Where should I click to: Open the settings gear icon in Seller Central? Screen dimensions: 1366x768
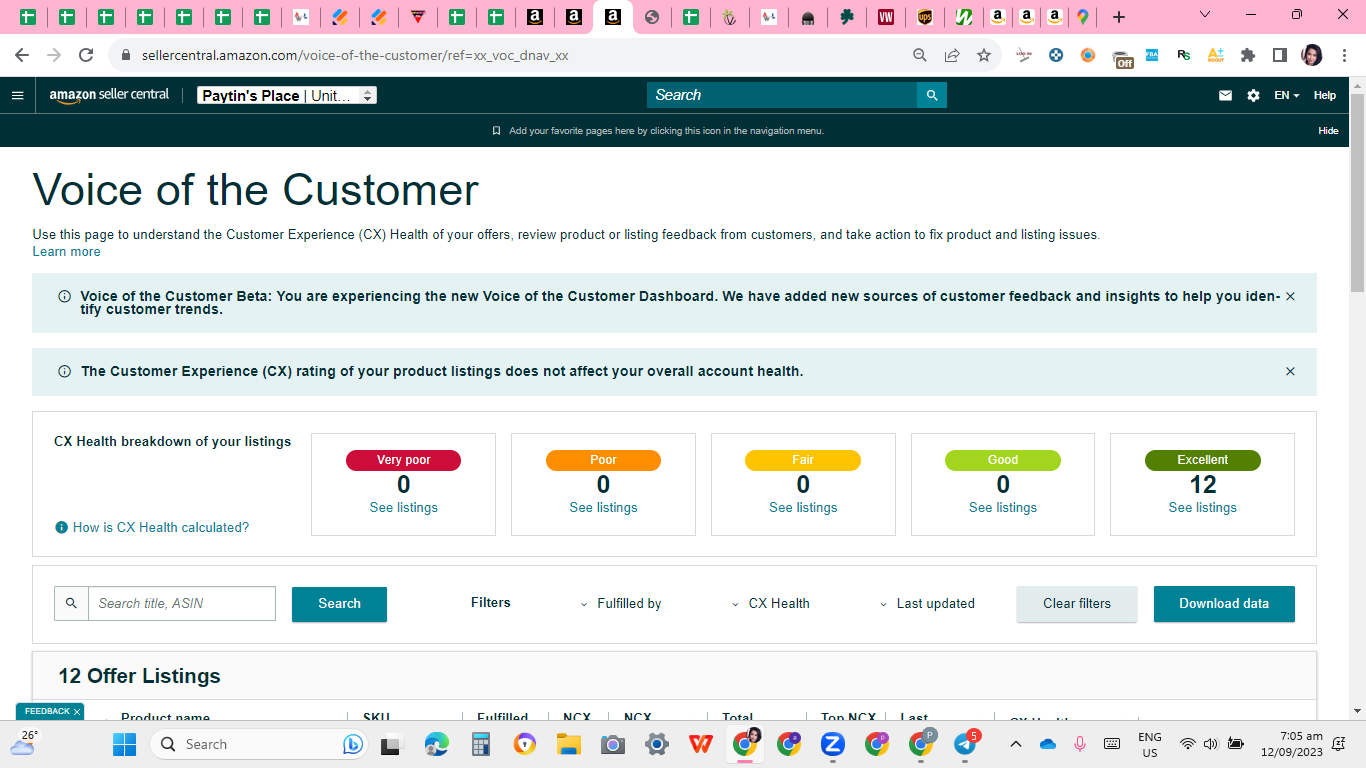(1254, 96)
